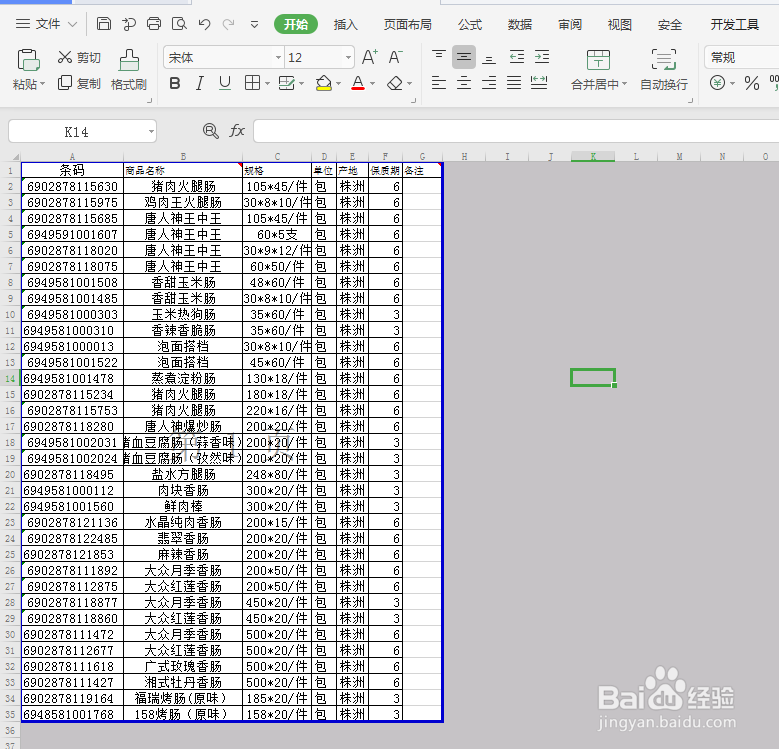Viewport: 779px width, 749px height.
Task: Switch to the 开发工具 tab
Action: point(734,24)
